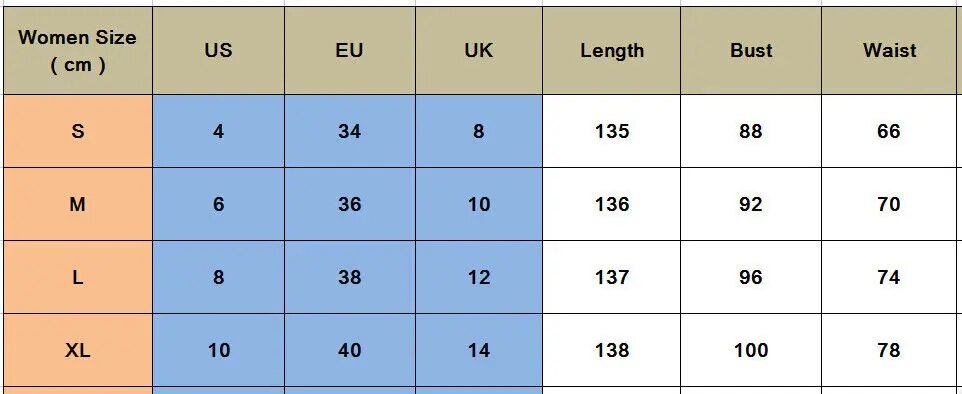Click Waist value 74 cell
962x394 pixels.
click(889, 277)
